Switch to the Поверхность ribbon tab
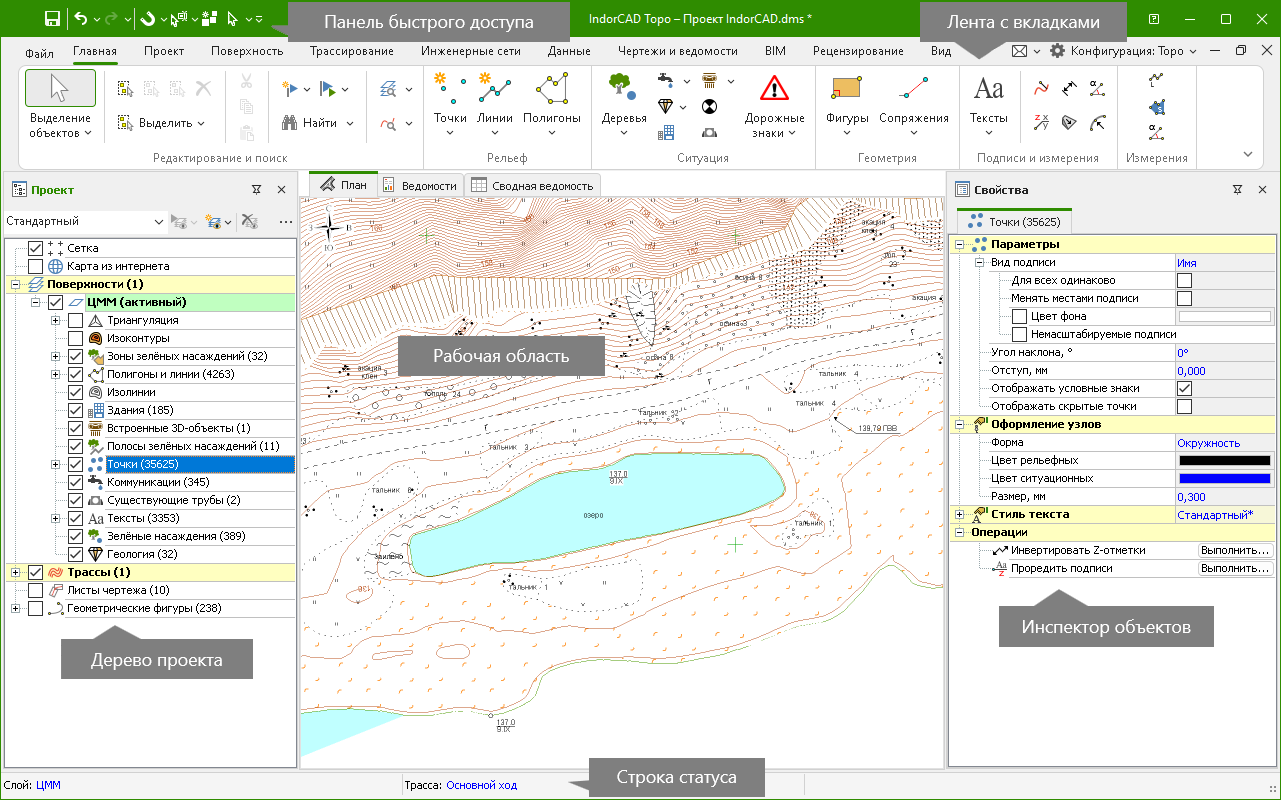The height and width of the screenshot is (800, 1281). (x=246, y=51)
